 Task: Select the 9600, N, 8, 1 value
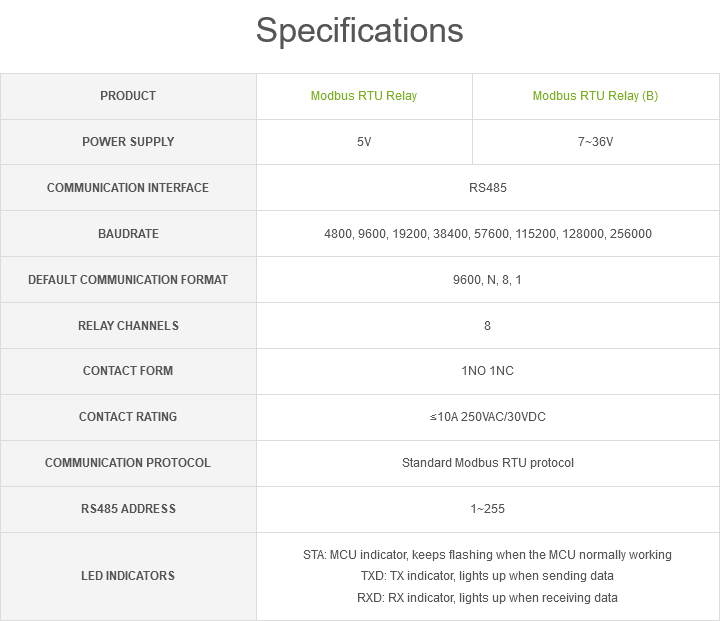[x=487, y=280]
